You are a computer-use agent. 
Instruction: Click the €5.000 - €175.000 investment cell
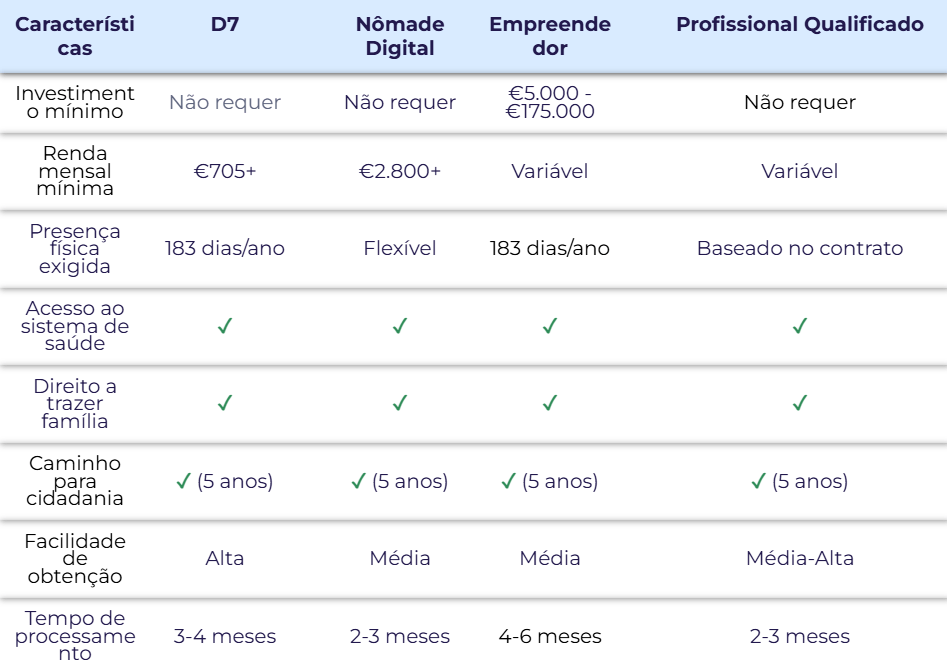[x=550, y=102]
